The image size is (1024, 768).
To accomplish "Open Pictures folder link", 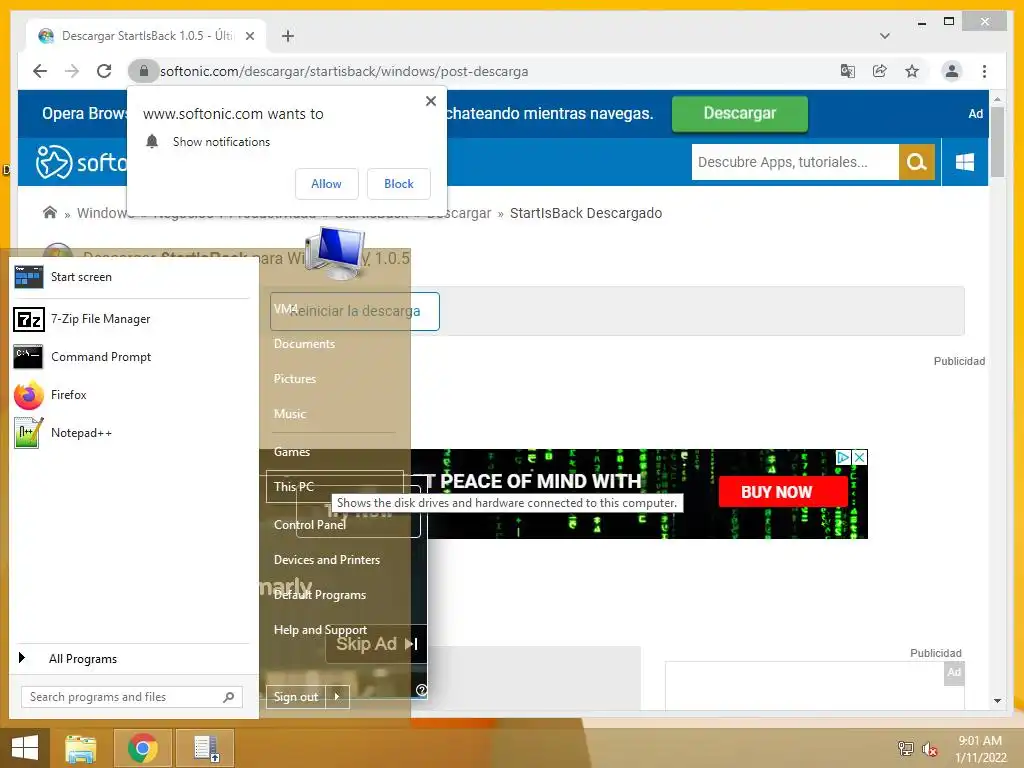I will (x=295, y=379).
